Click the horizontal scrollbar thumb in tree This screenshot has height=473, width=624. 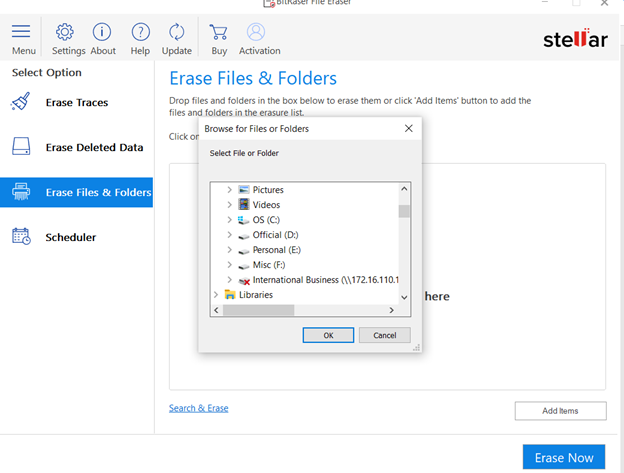(x=258, y=310)
